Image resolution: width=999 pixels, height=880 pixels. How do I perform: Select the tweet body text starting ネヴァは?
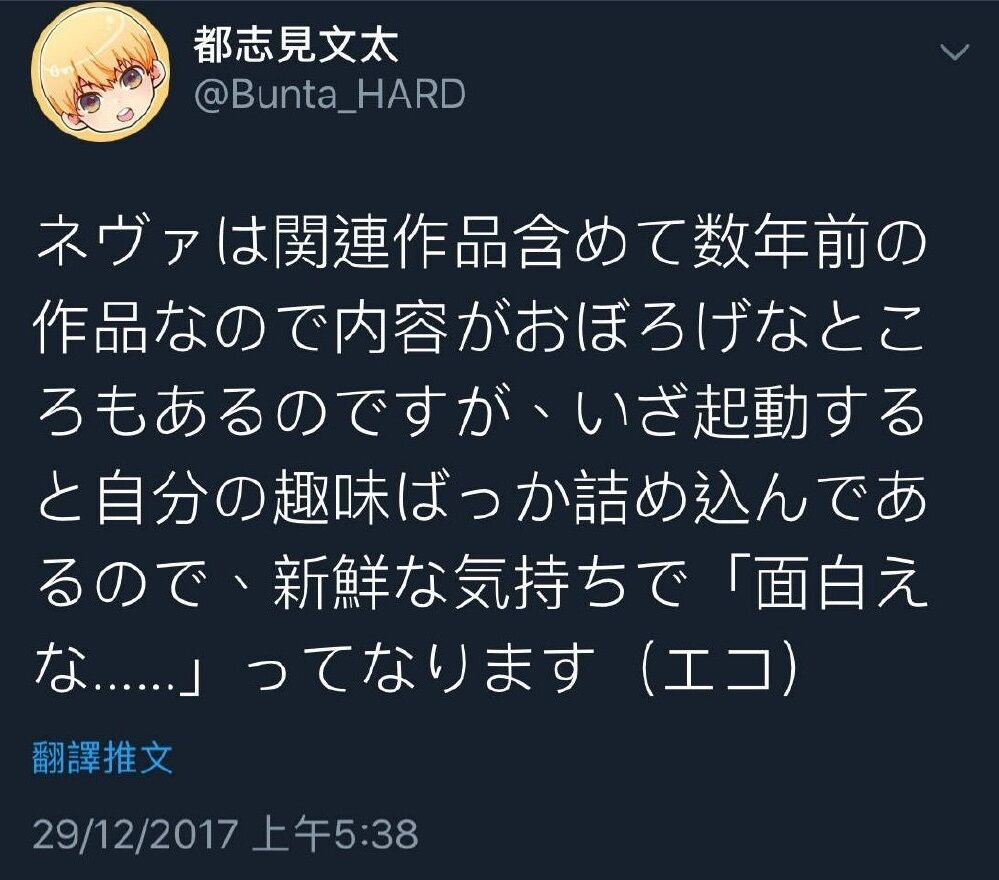[481, 456]
